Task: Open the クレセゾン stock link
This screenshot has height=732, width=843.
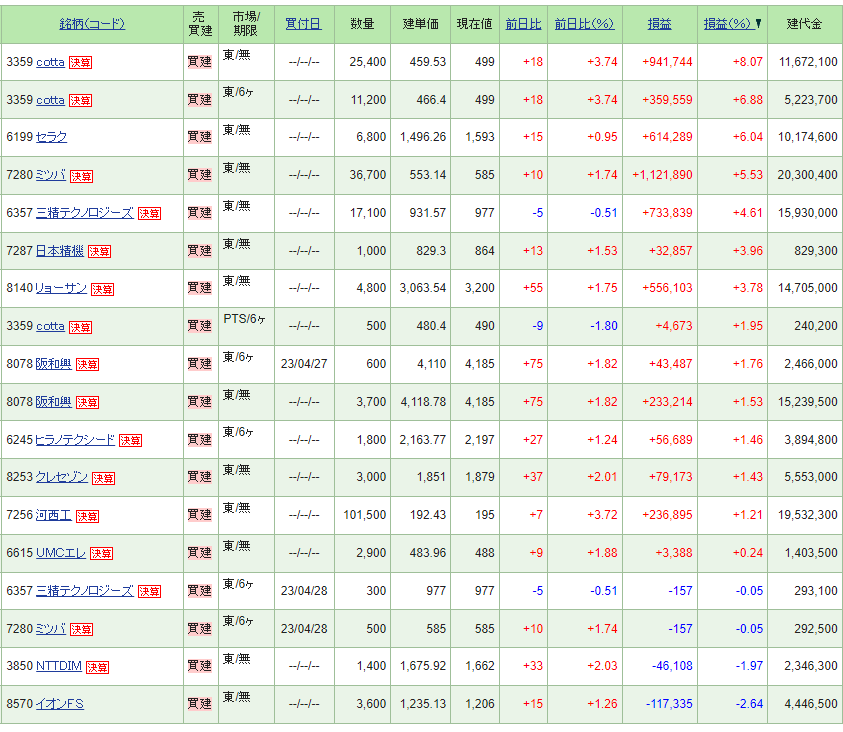Action: tap(61, 477)
